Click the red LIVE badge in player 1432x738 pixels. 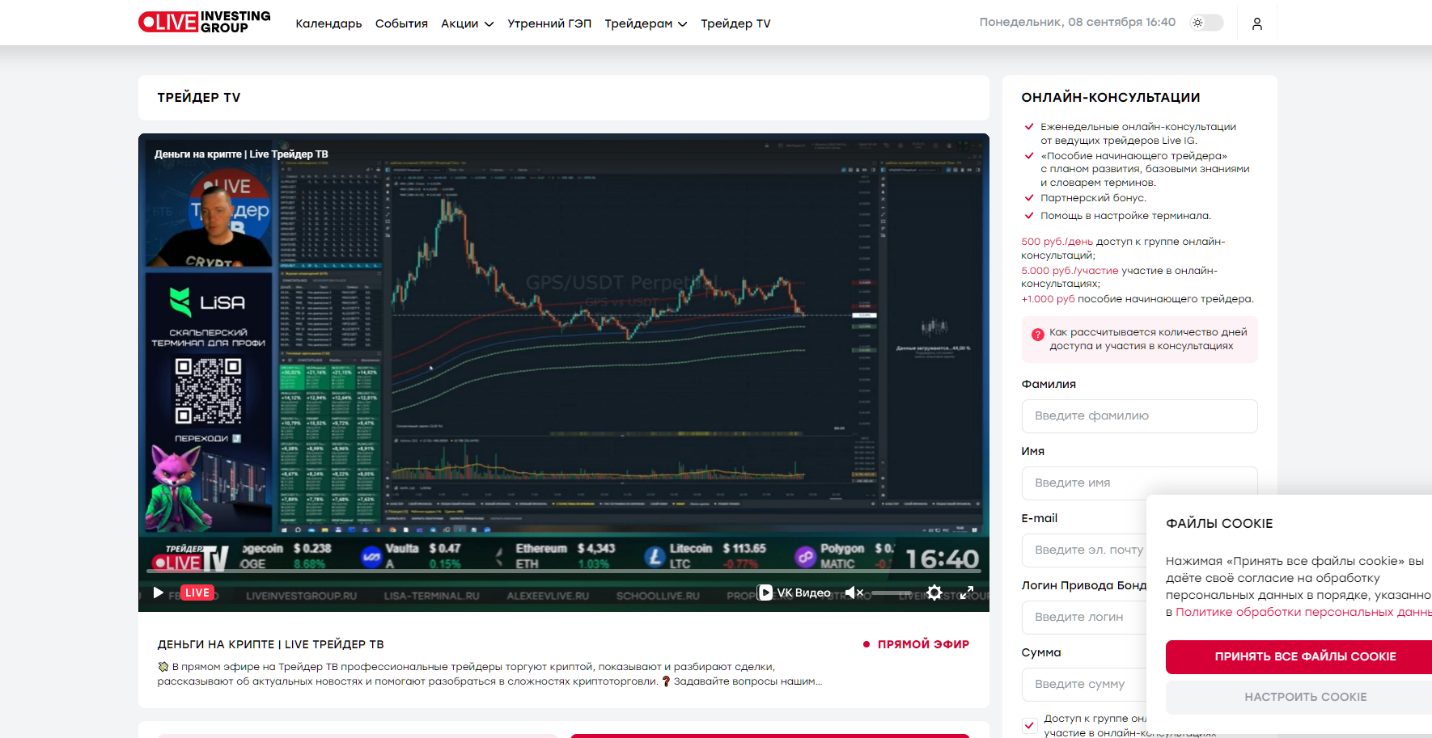click(197, 592)
